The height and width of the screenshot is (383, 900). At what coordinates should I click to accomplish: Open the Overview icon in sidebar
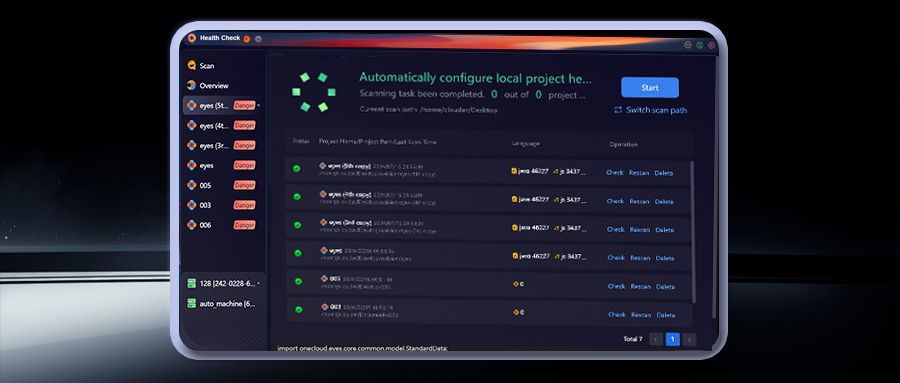click(x=192, y=86)
